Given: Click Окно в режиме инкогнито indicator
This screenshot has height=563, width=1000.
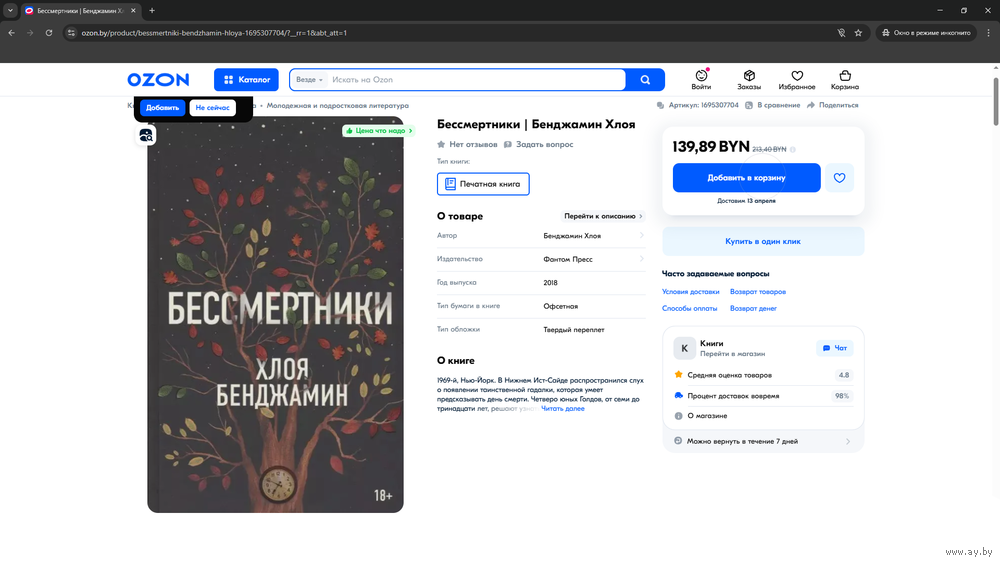Looking at the screenshot, I should pos(926,33).
